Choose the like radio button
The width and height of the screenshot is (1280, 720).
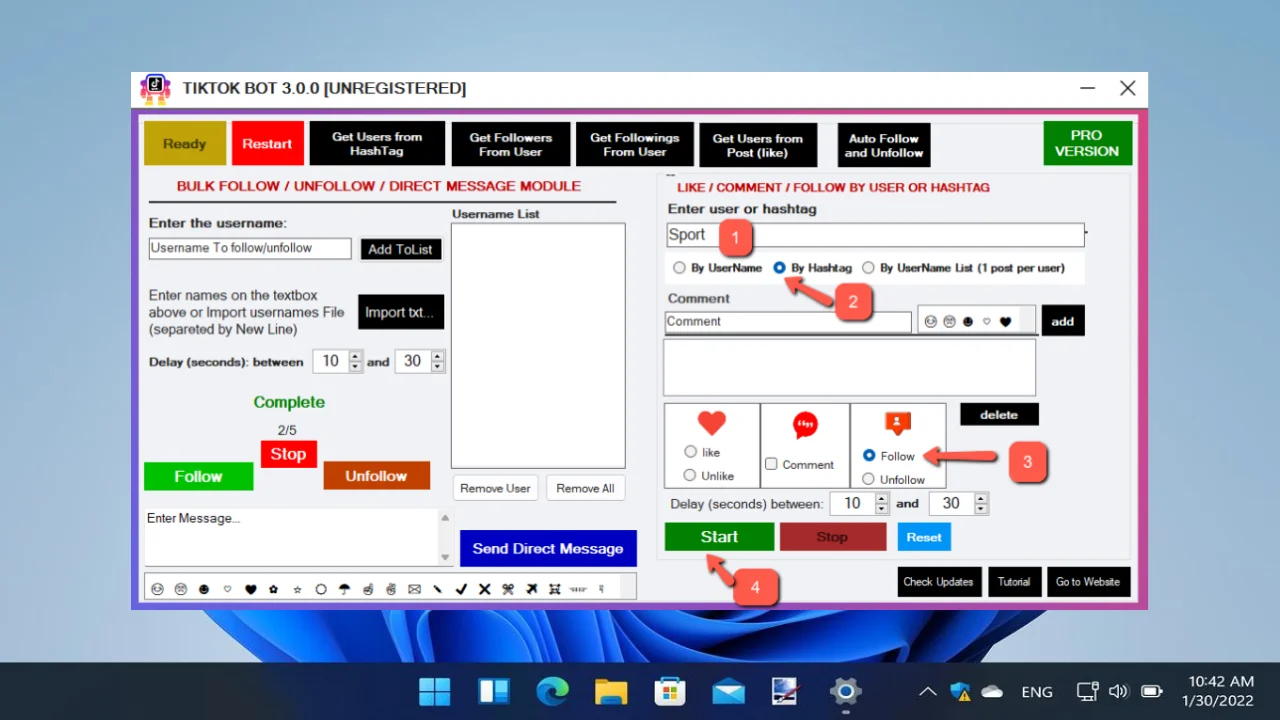[690, 452]
